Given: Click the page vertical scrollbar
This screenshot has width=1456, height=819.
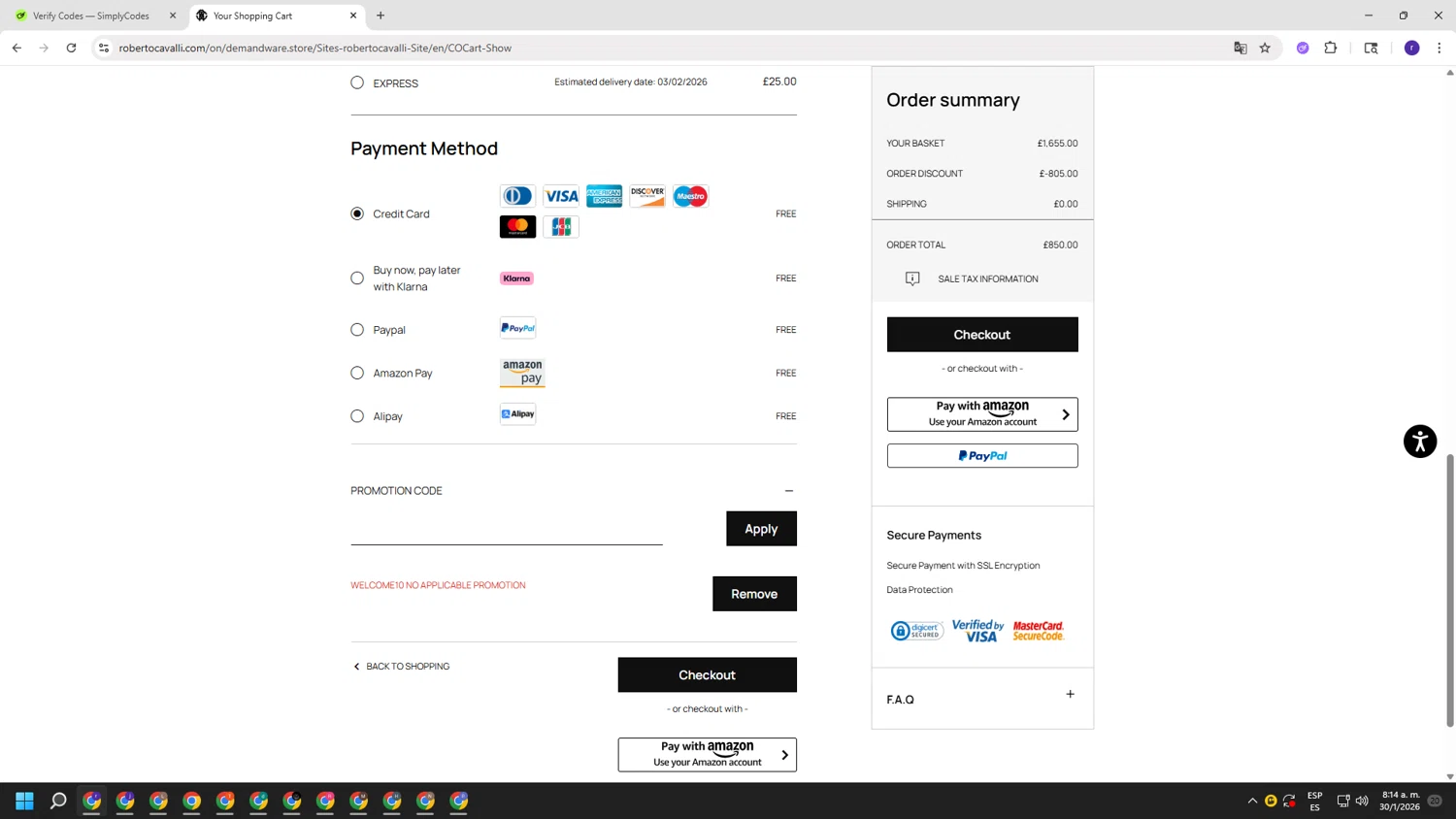Looking at the screenshot, I should pos(1450,590).
